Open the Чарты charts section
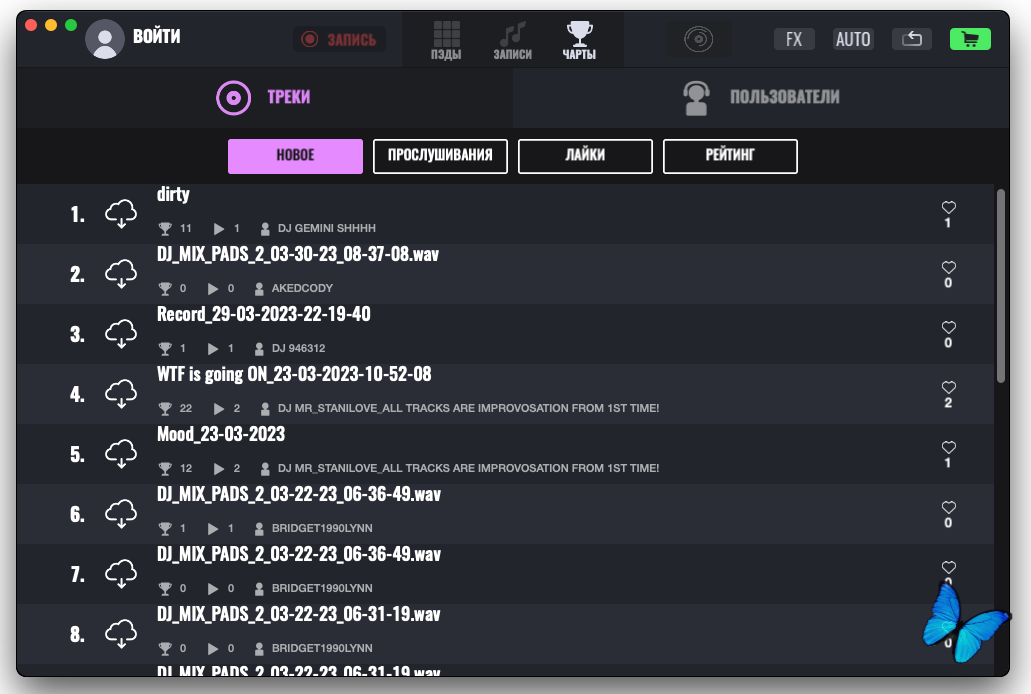The height and width of the screenshot is (694, 1031). (x=579, y=41)
